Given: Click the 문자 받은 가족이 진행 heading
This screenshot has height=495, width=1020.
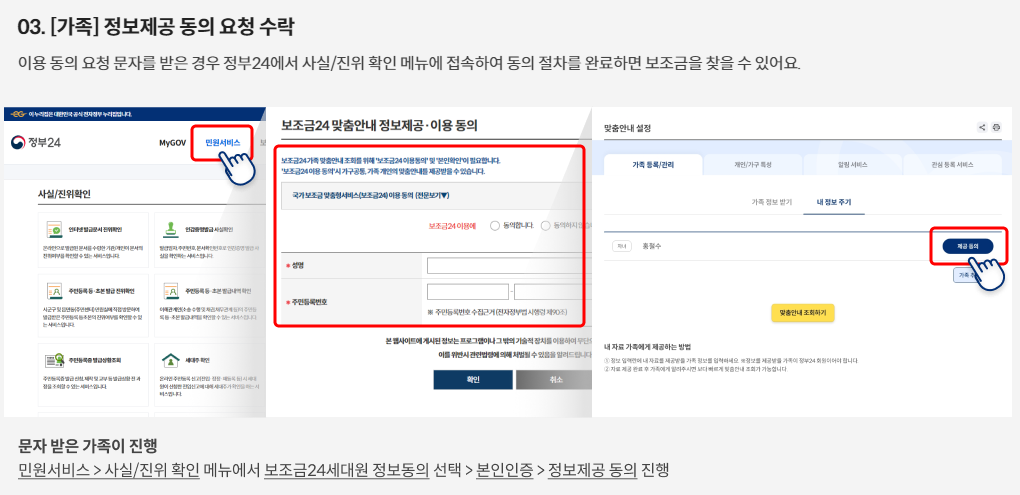Looking at the screenshot, I should click(88, 446).
